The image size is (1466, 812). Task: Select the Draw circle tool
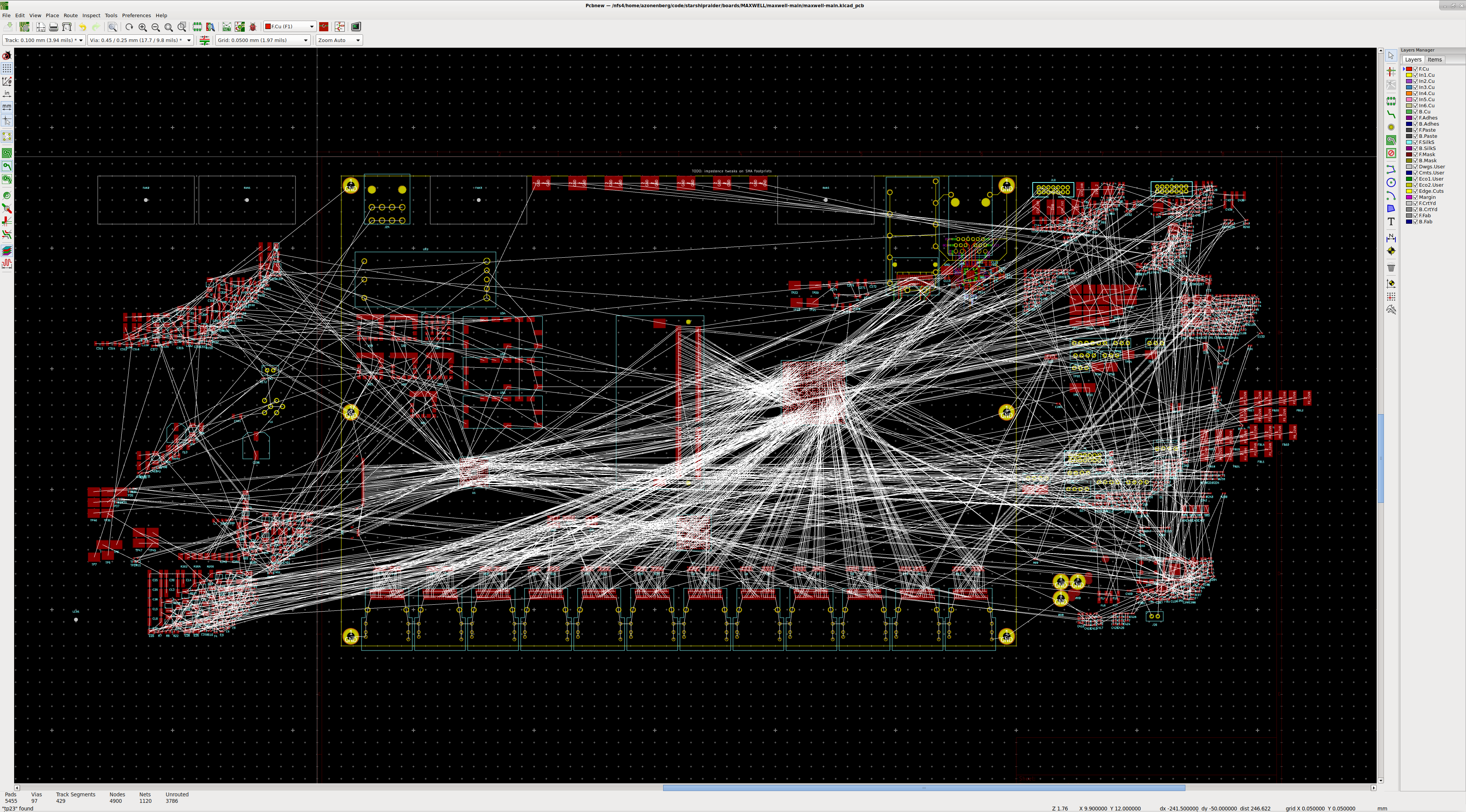pos(1391,182)
